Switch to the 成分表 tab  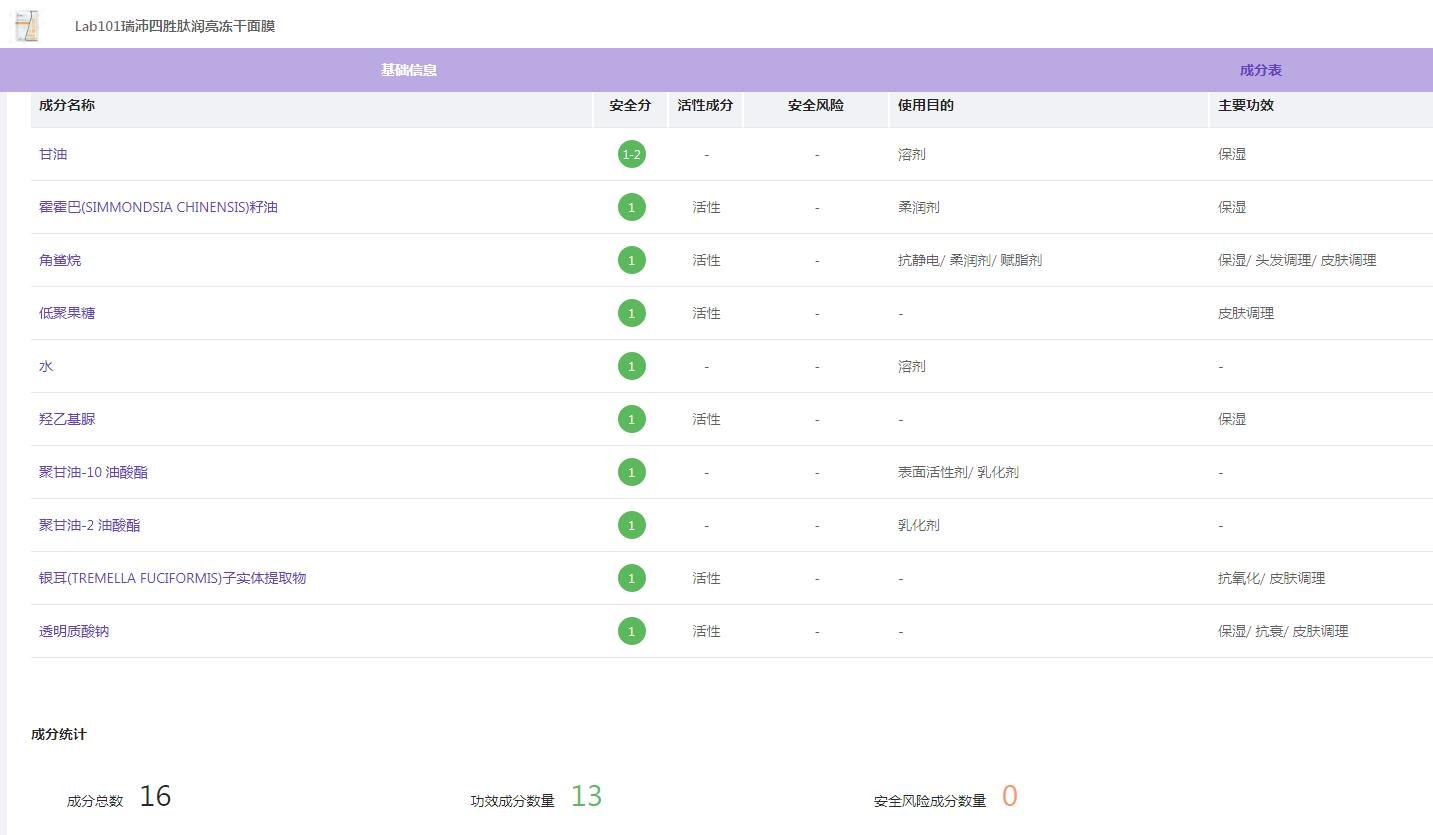(1260, 70)
